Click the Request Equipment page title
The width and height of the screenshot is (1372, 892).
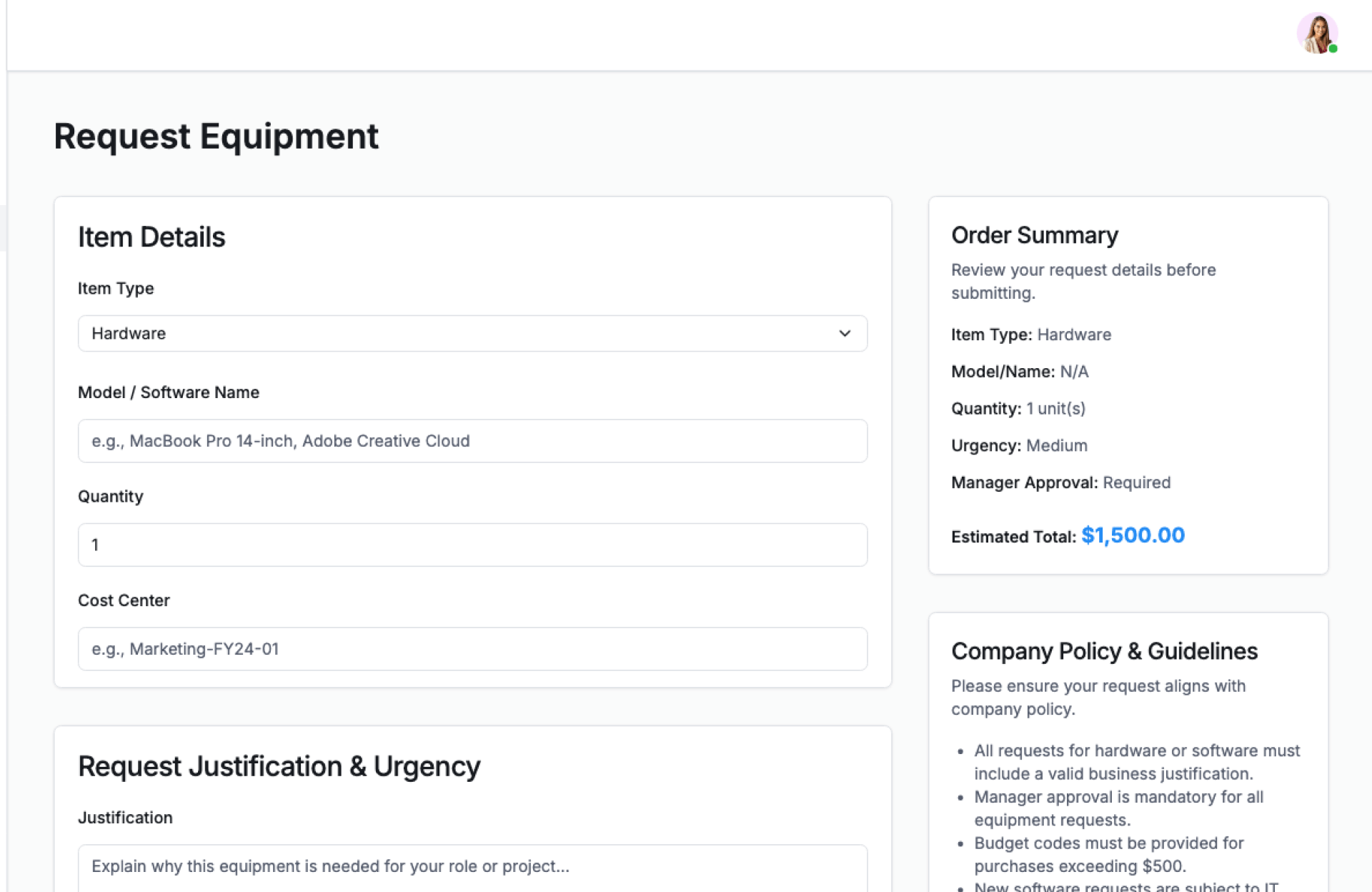(216, 137)
